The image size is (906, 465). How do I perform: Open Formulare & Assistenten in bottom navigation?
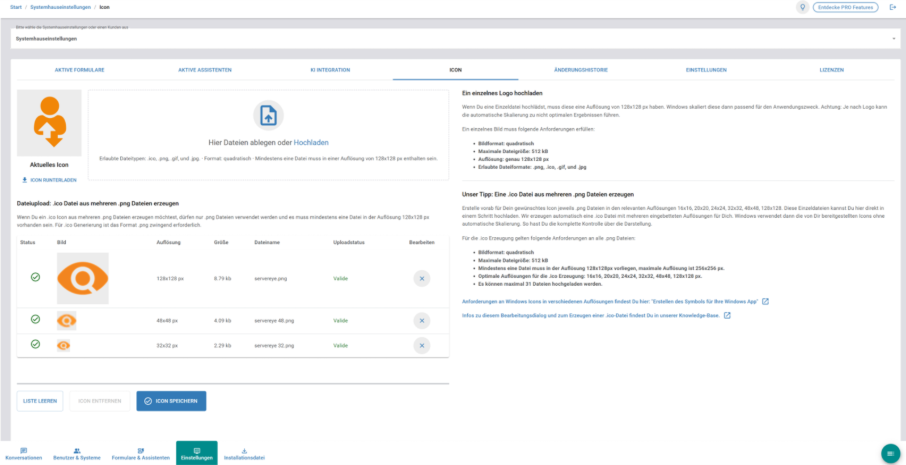[x=141, y=453]
